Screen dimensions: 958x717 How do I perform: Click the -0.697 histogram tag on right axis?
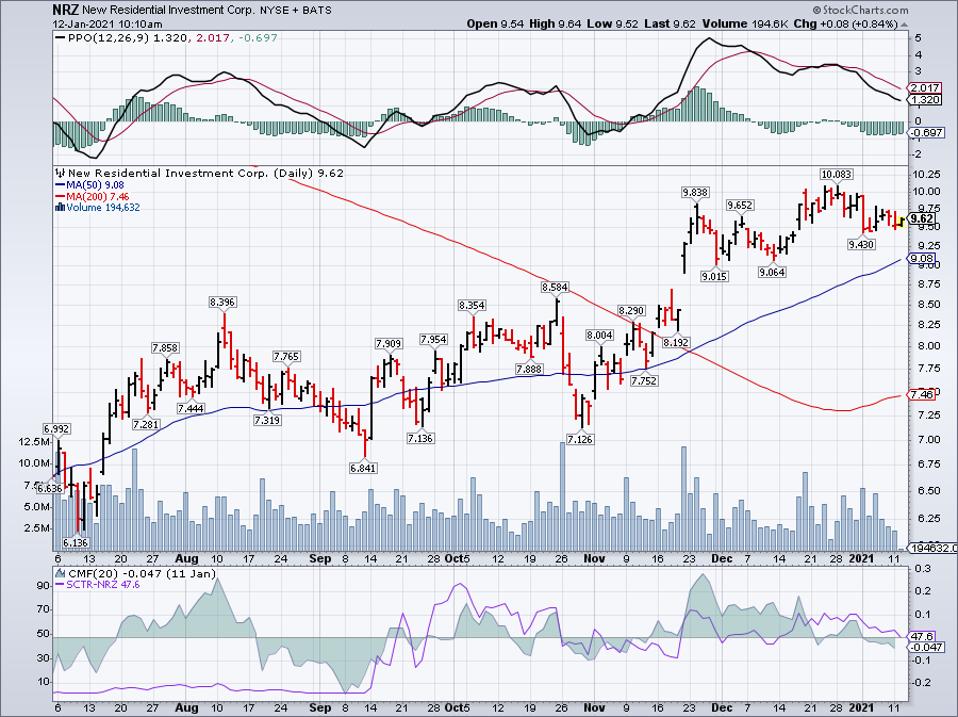(927, 133)
